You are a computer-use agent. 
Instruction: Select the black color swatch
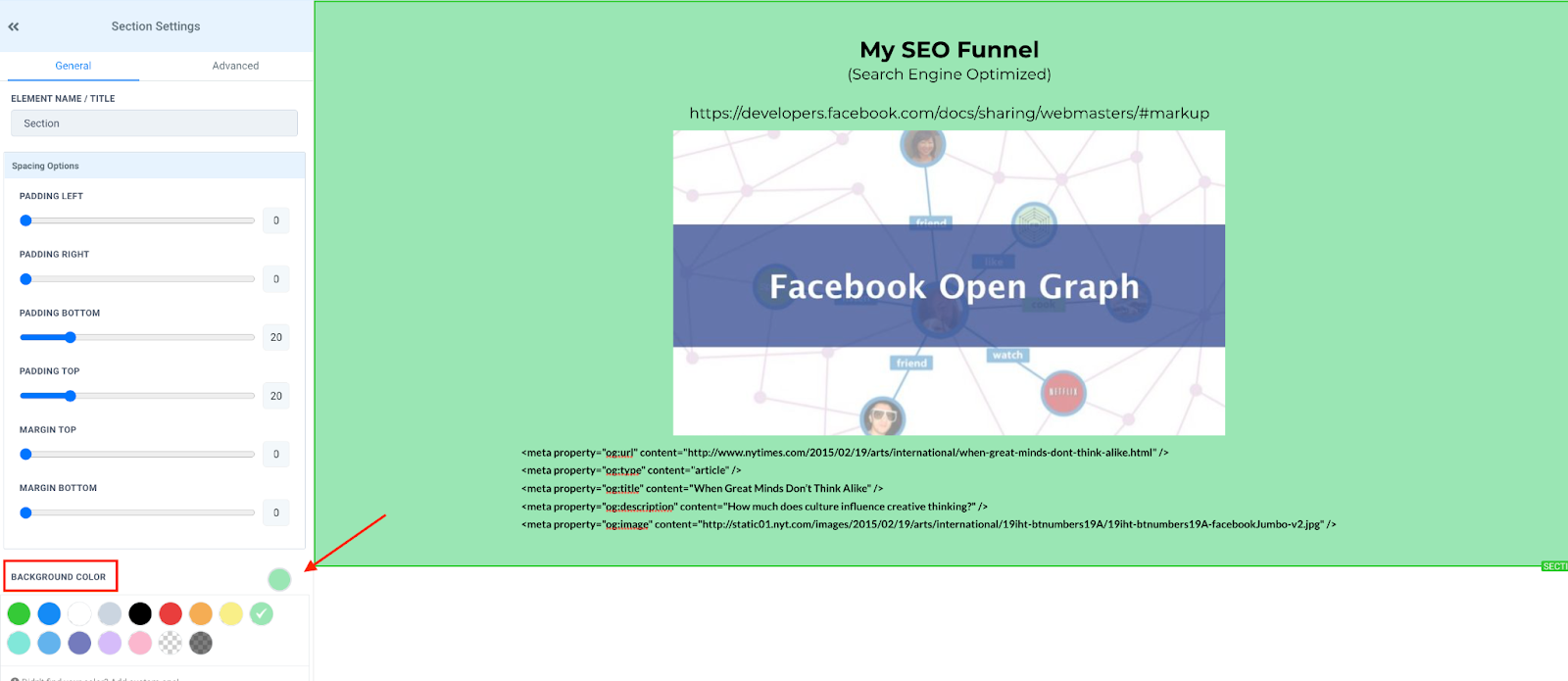140,613
